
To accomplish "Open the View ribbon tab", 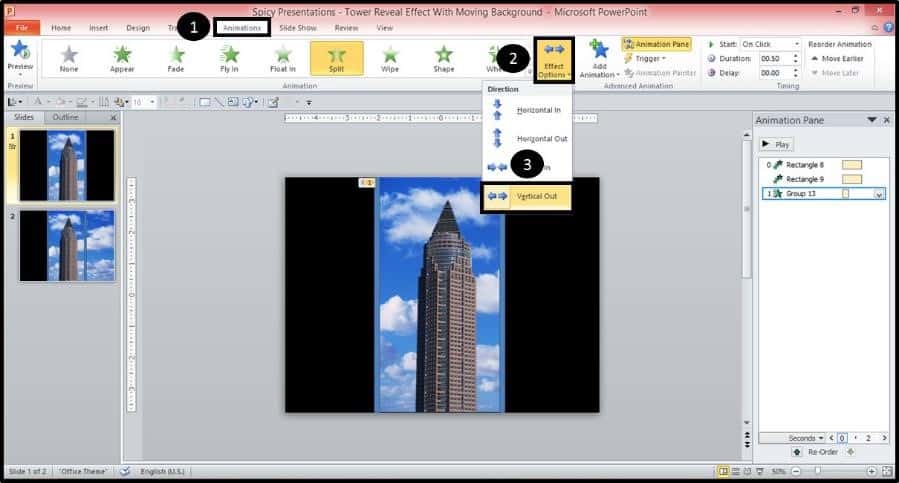I will point(385,28).
